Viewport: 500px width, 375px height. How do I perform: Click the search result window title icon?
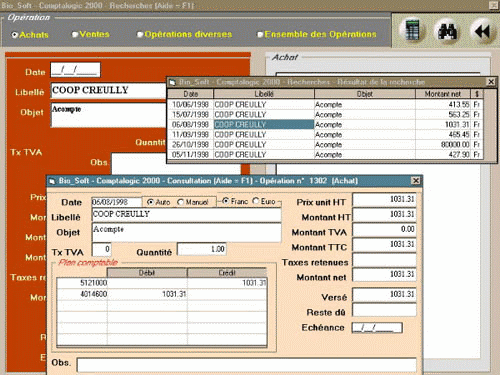(172, 82)
